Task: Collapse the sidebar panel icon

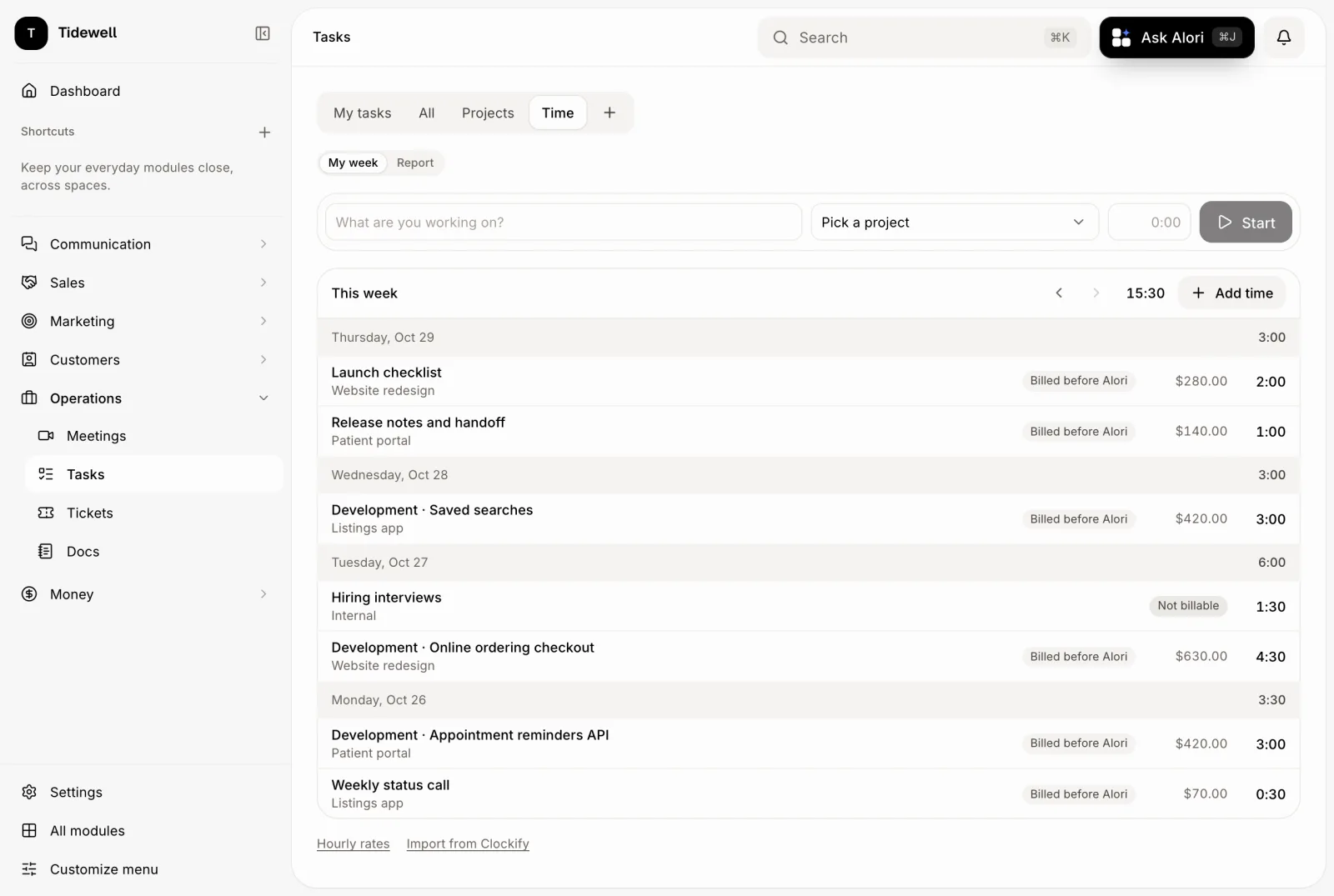Action: (x=263, y=33)
